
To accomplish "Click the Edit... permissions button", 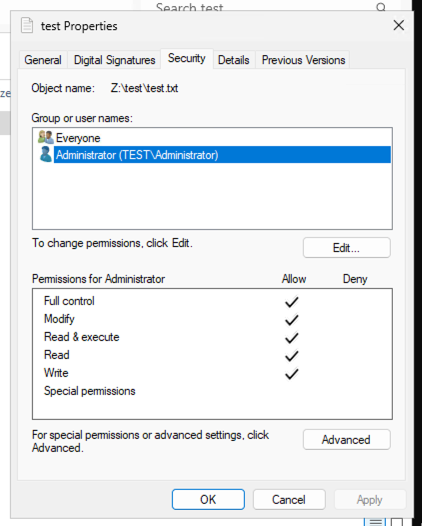I will [x=347, y=248].
